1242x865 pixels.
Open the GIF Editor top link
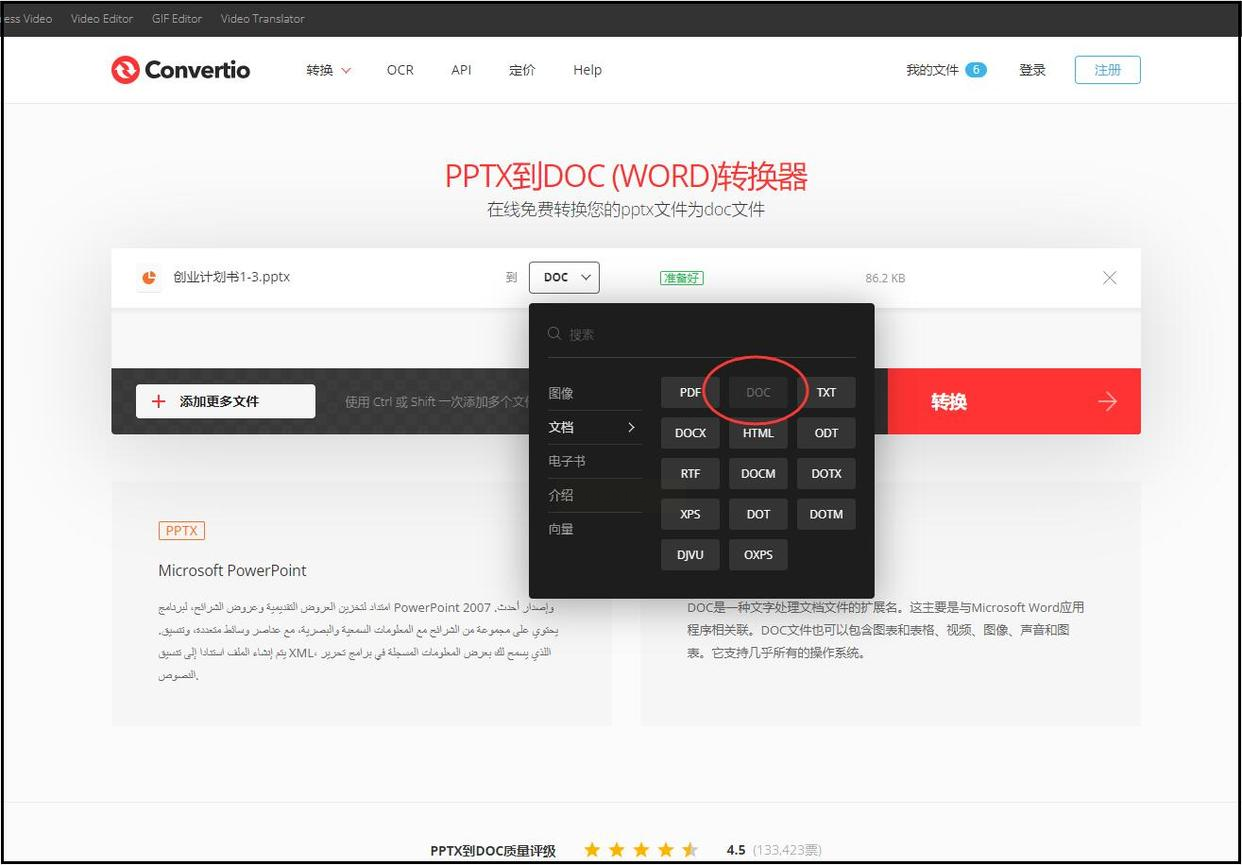tap(177, 19)
